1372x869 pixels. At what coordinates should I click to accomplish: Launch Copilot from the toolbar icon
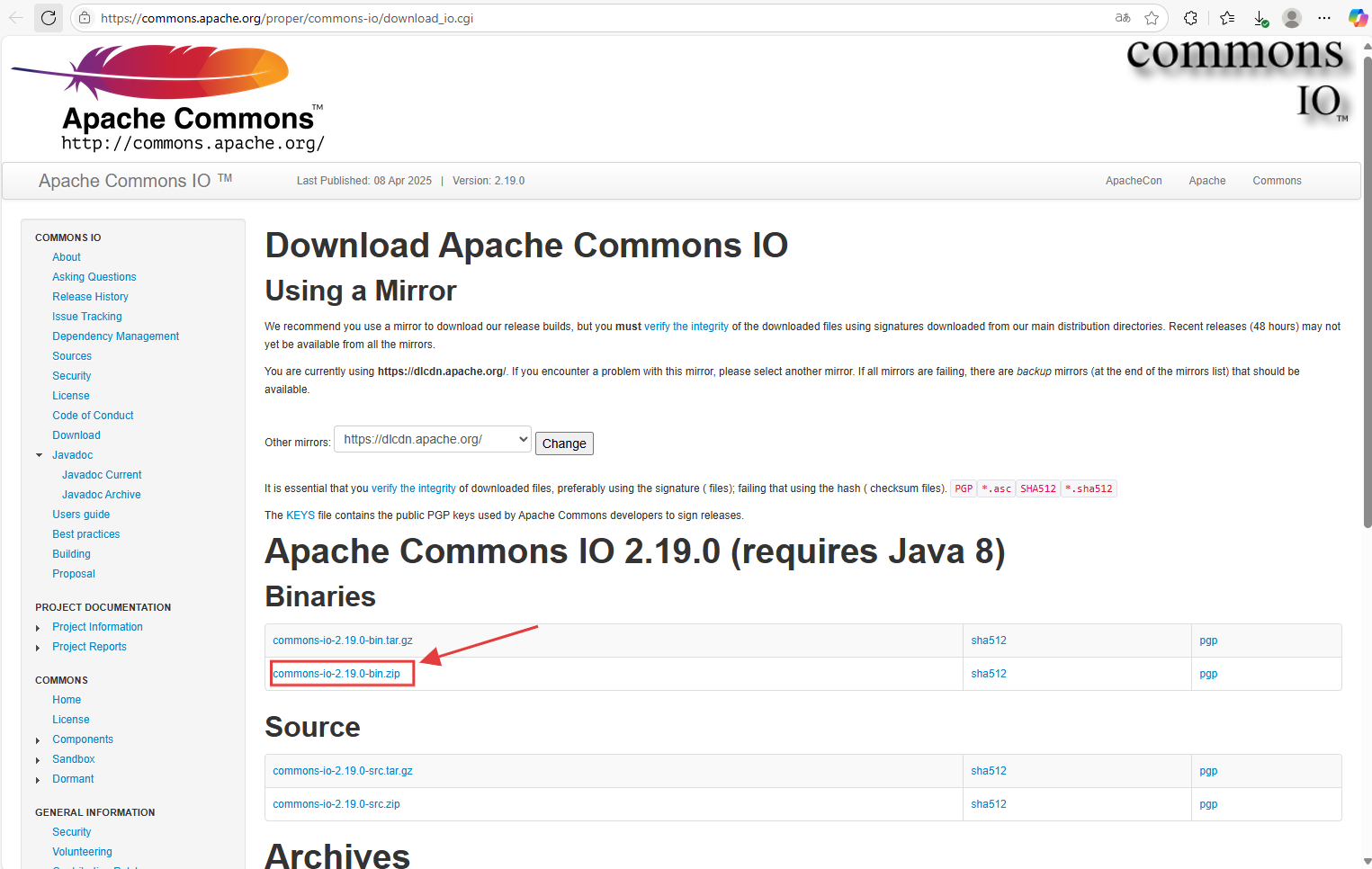[1358, 17]
